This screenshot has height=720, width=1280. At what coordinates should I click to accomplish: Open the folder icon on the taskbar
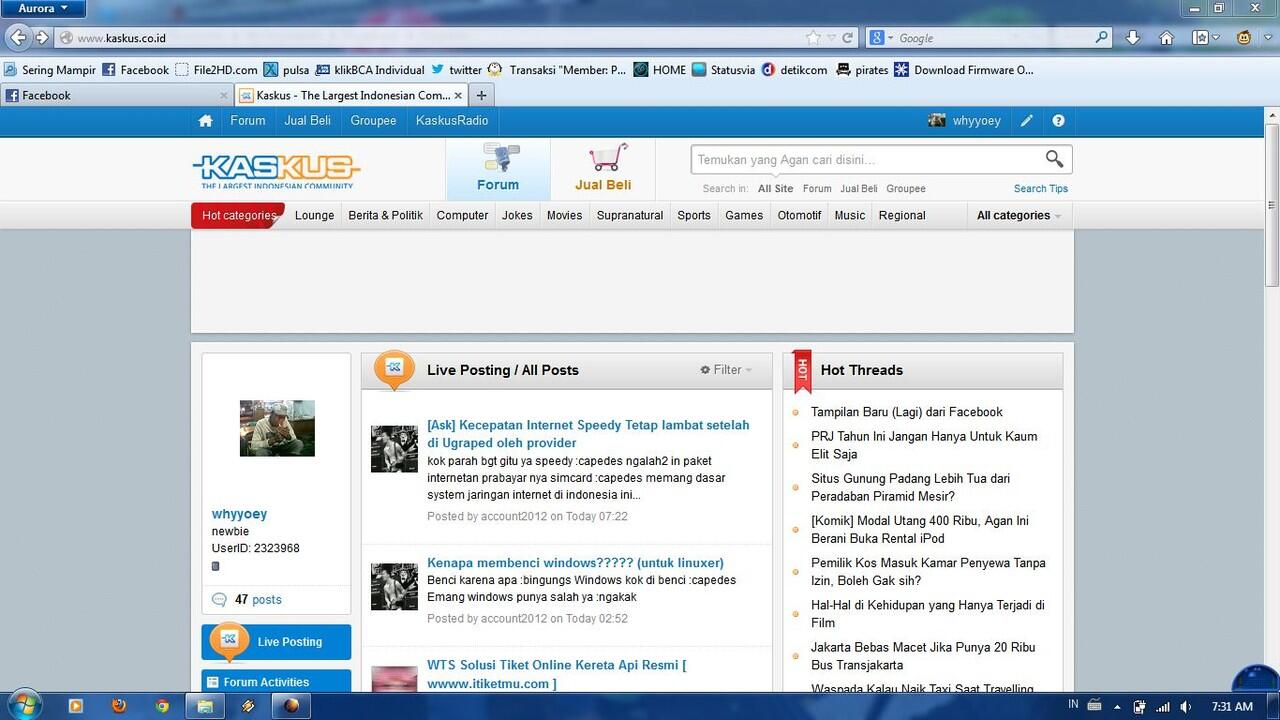pos(204,706)
